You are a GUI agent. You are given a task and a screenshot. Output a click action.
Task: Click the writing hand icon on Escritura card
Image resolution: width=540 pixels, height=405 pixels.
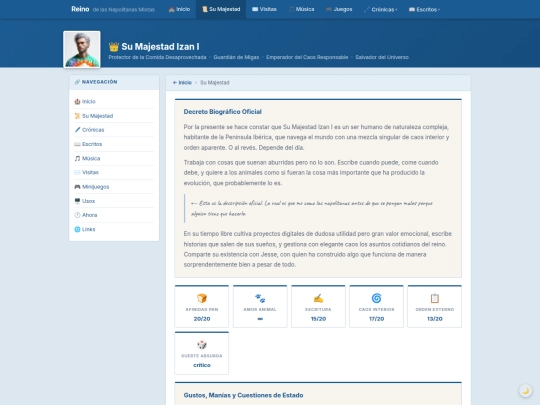click(x=318, y=298)
